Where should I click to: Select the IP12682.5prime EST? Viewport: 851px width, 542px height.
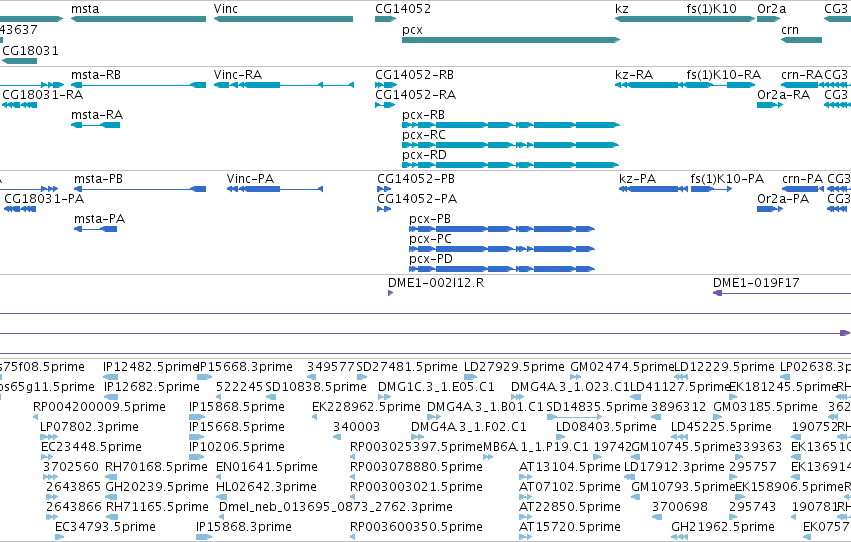click(111, 397)
